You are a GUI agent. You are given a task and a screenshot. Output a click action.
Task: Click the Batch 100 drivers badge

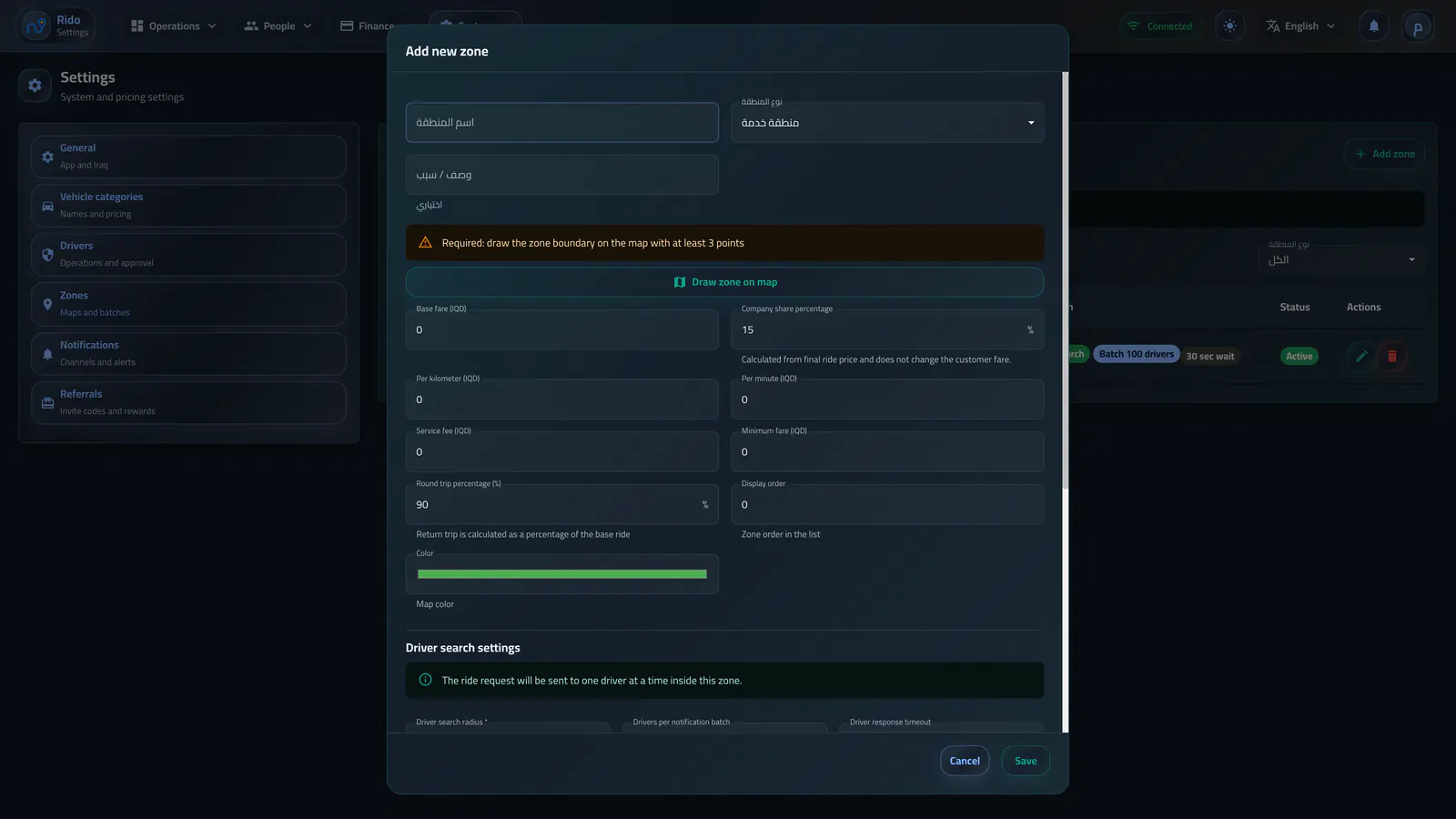pos(1137,354)
